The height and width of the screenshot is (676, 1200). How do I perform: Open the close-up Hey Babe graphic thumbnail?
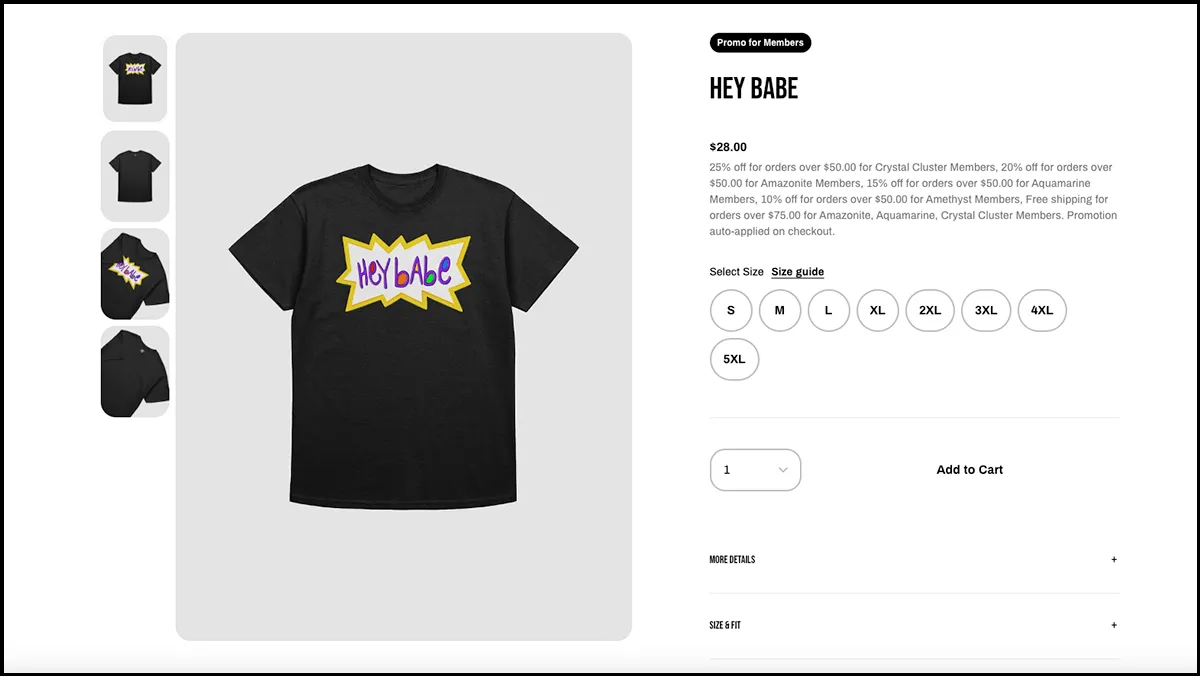(135, 274)
